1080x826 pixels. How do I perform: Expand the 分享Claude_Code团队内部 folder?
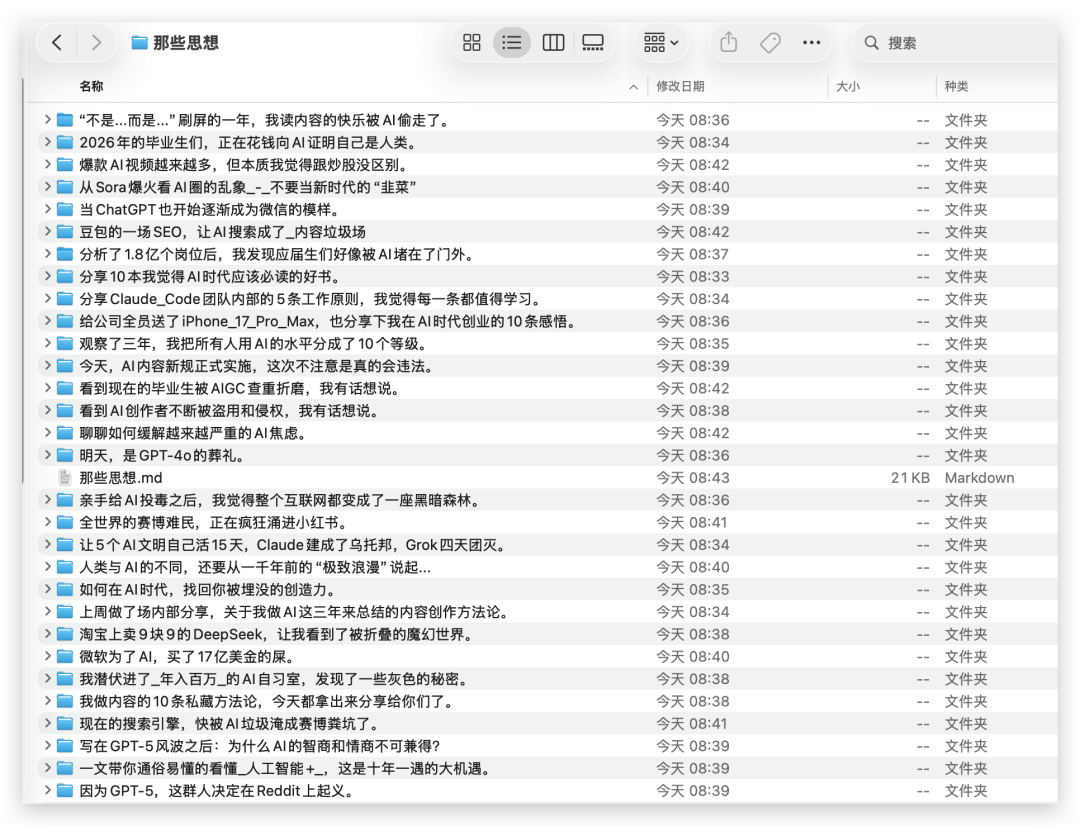coord(48,299)
